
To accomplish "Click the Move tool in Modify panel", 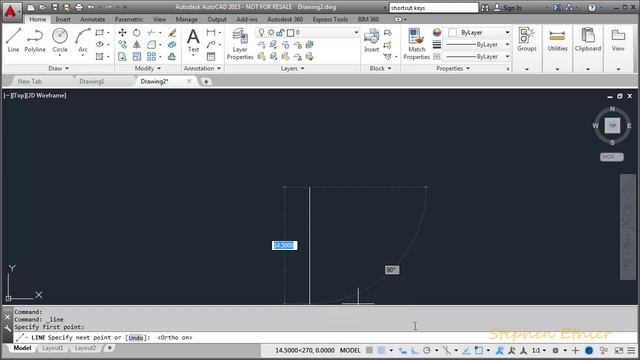I will pyautogui.click(x=122, y=33).
